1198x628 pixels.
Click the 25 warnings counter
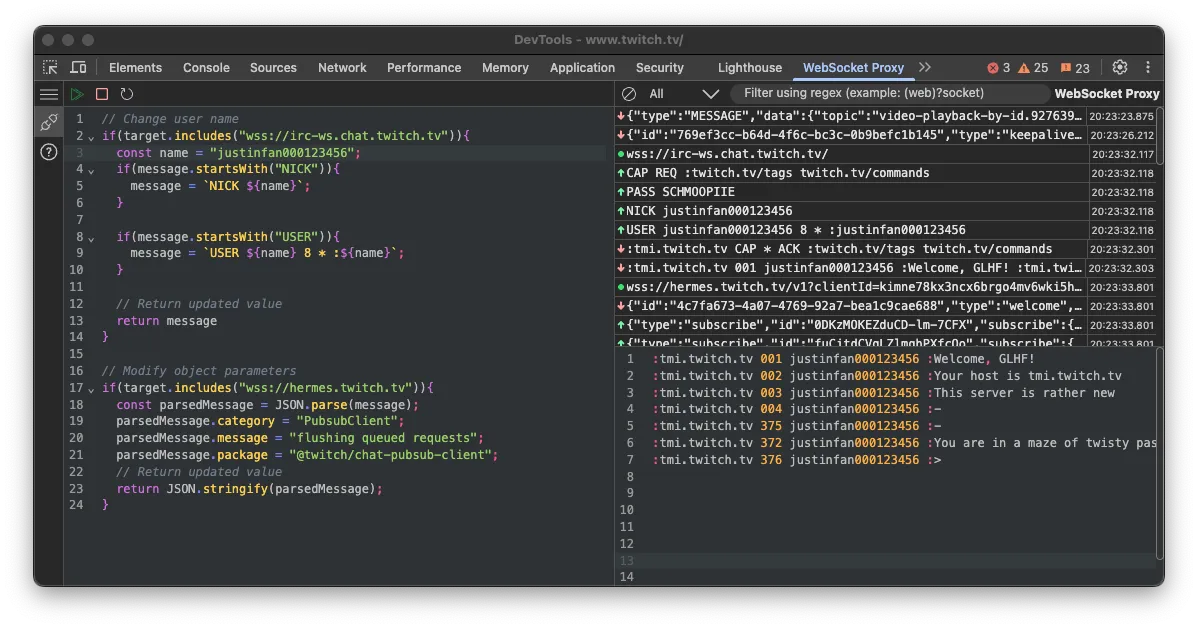click(1033, 67)
